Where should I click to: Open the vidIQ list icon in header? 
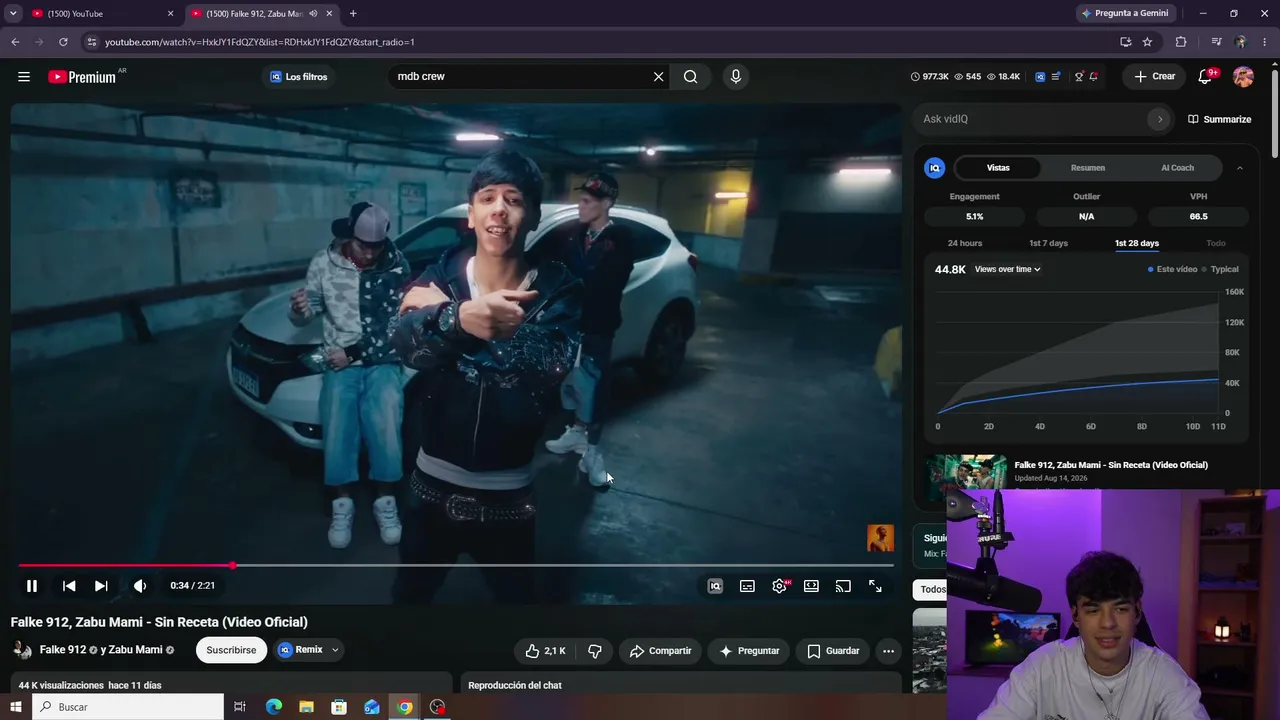click(x=1056, y=77)
